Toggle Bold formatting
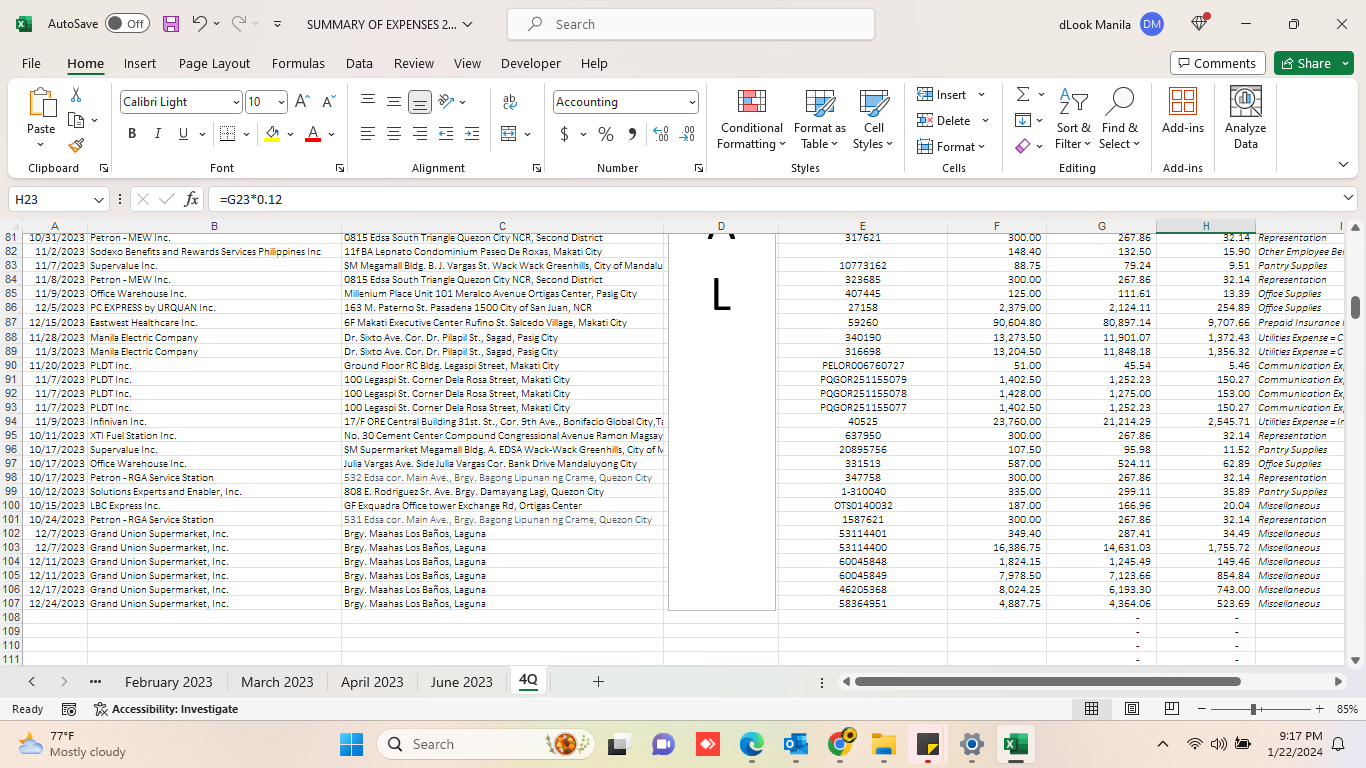 click(x=132, y=134)
